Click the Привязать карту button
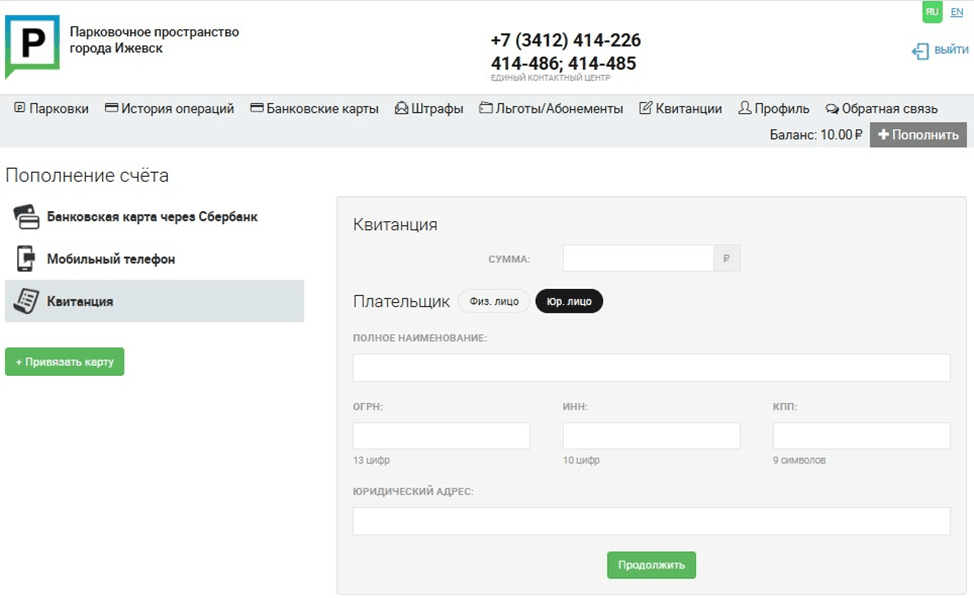This screenshot has height=598, width=974. (x=65, y=362)
